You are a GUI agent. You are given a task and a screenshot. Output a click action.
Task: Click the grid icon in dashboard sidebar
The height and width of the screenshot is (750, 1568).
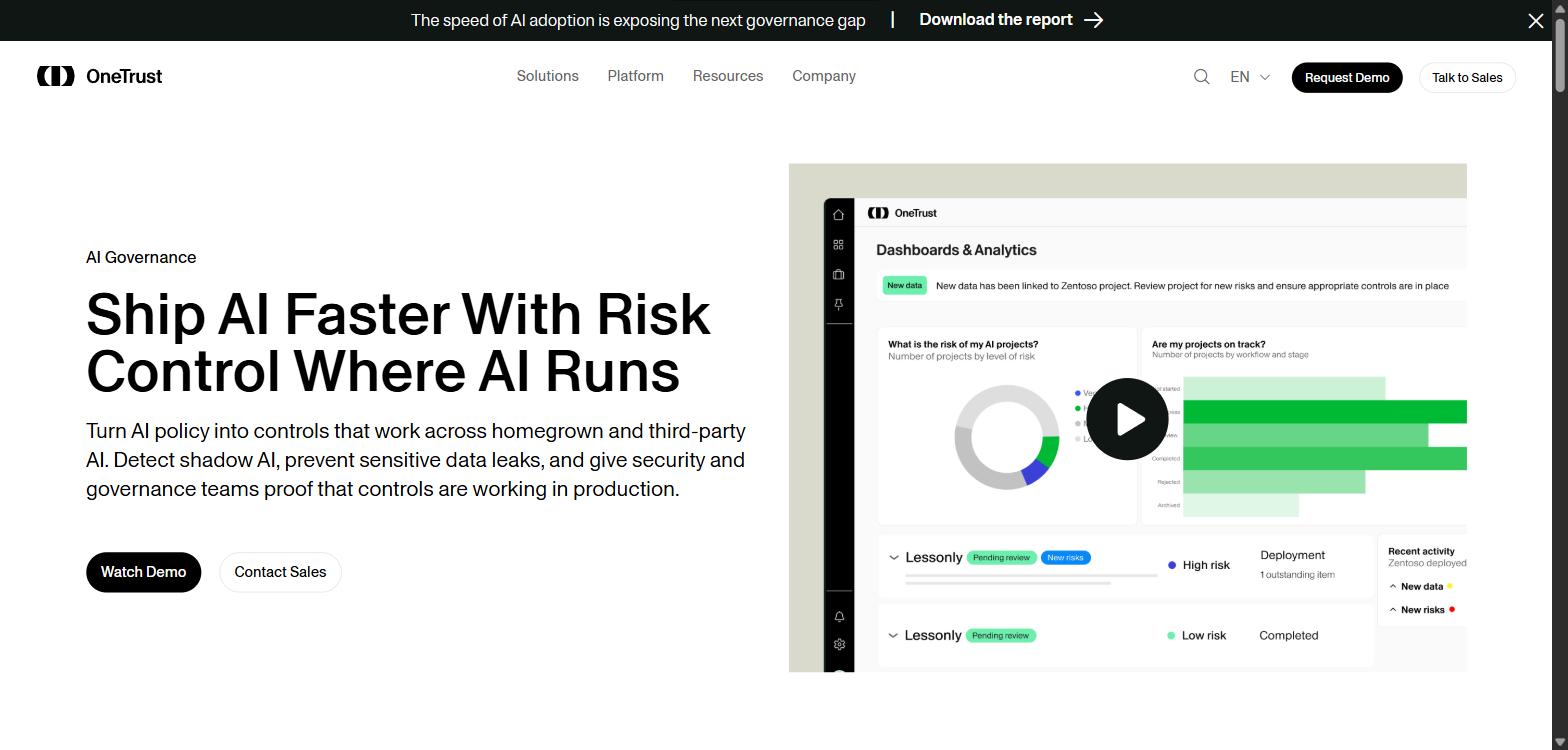click(838, 245)
